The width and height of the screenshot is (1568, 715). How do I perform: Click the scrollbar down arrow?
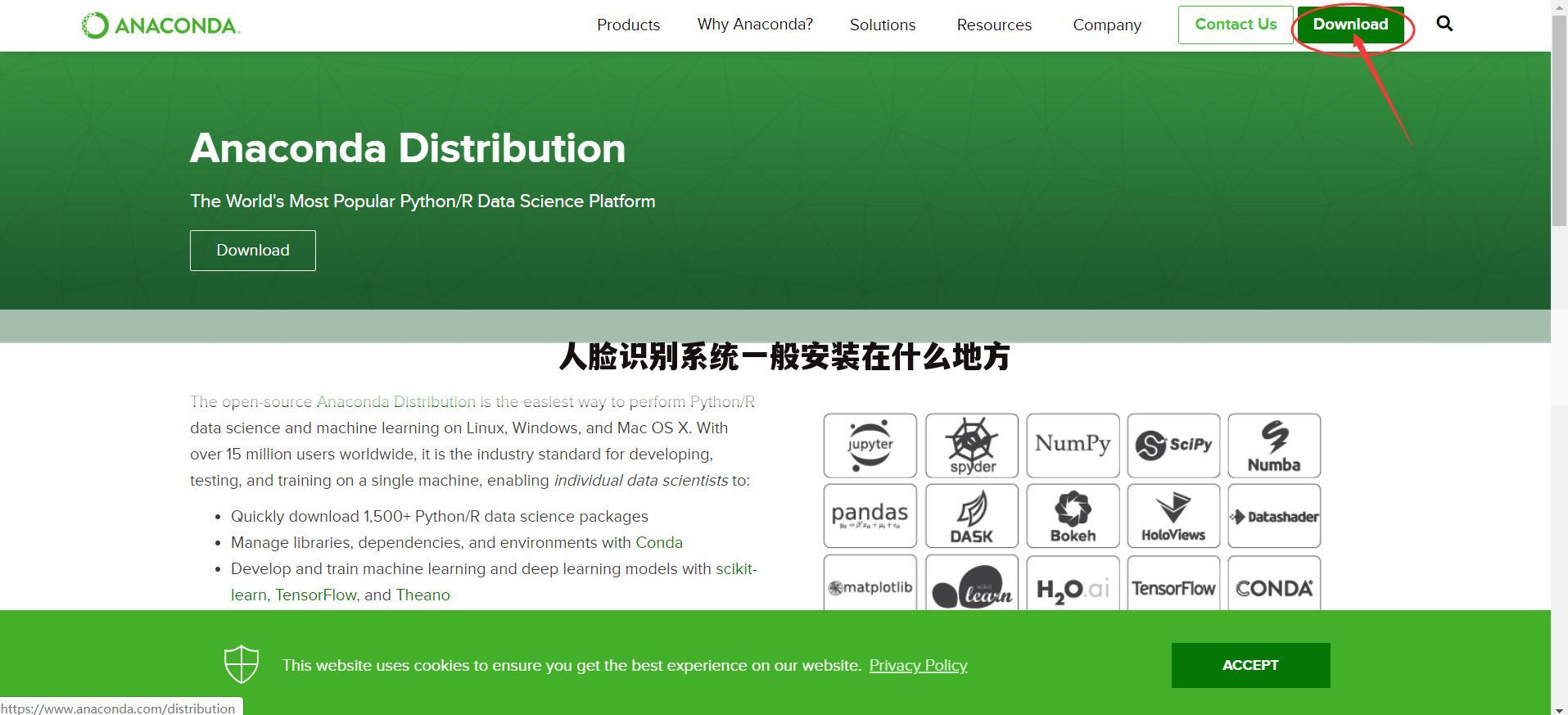[x=1560, y=708]
